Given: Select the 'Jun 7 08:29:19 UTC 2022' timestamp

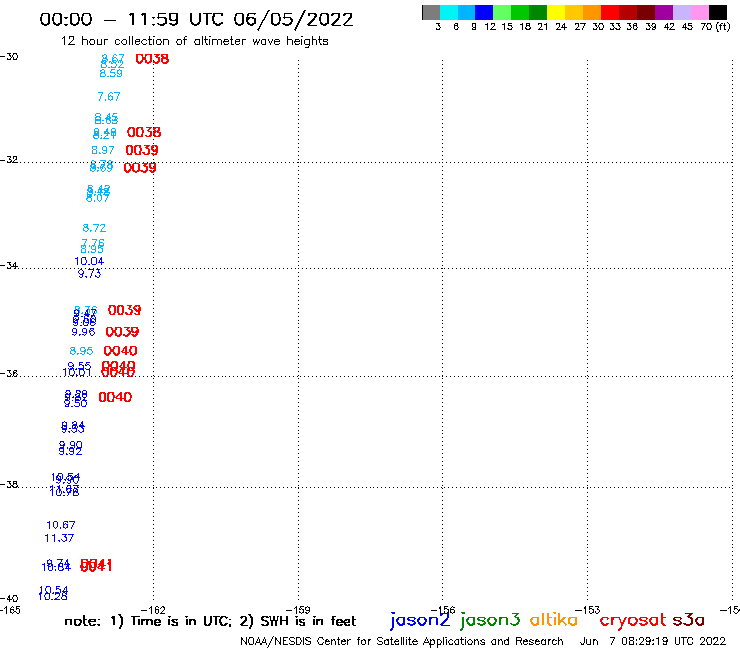Looking at the screenshot, I should click(653, 641).
